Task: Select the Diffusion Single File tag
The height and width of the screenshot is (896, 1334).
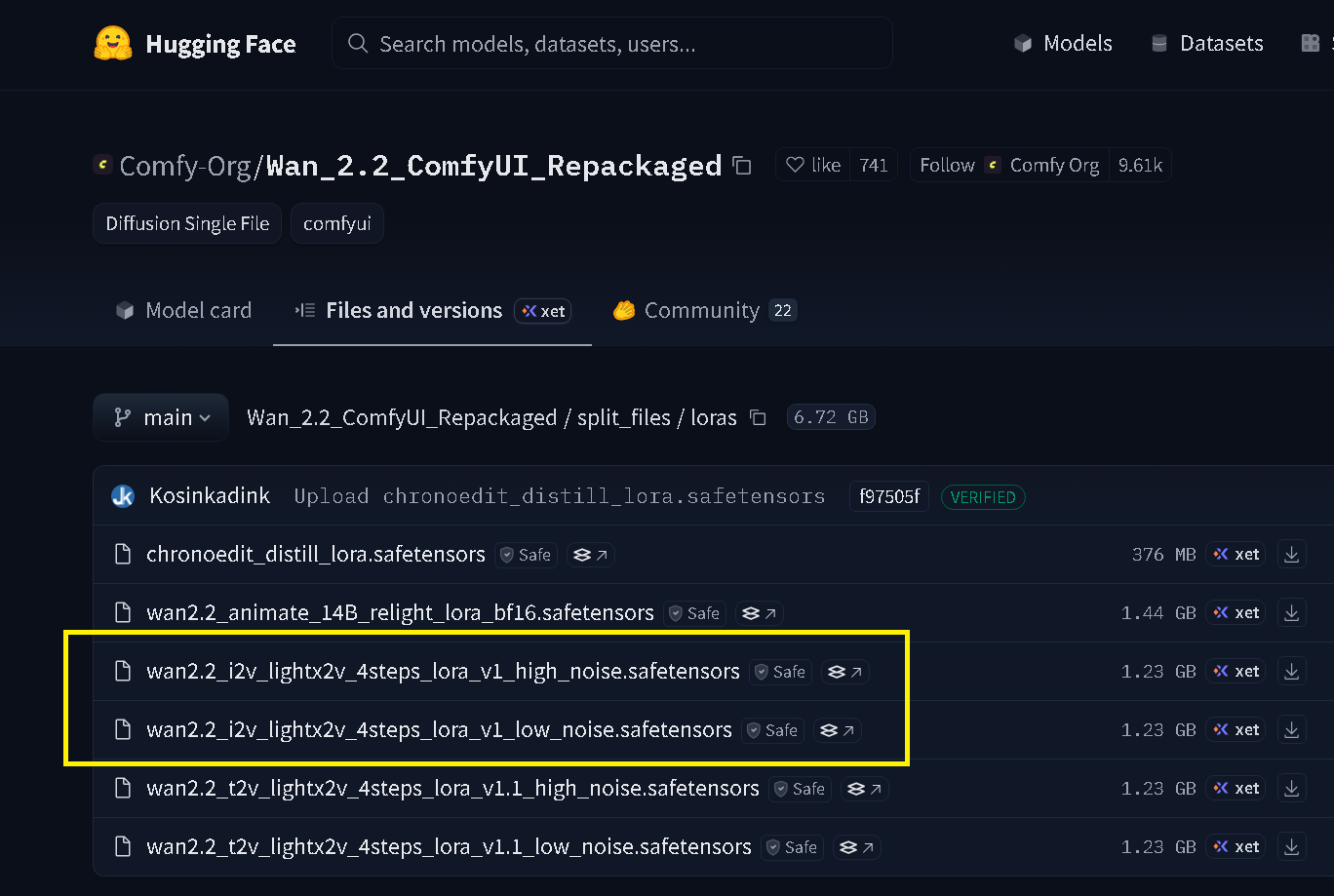Action: [187, 223]
